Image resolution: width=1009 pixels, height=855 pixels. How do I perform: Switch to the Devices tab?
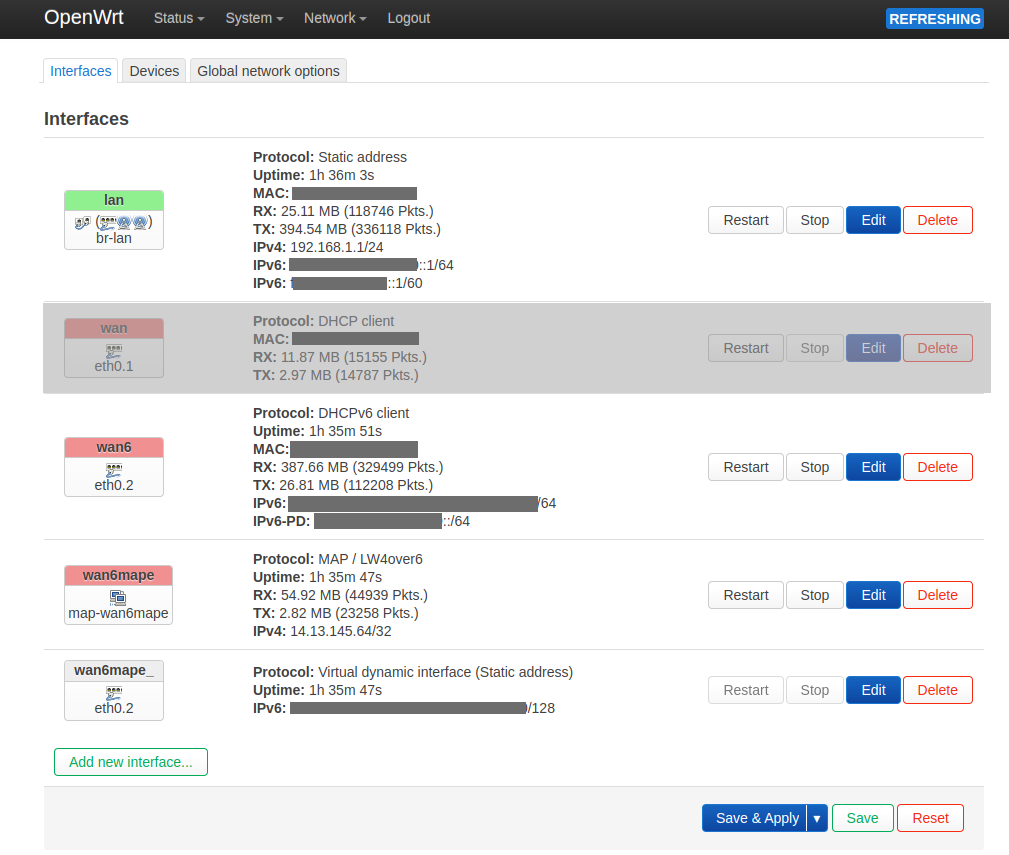point(154,71)
